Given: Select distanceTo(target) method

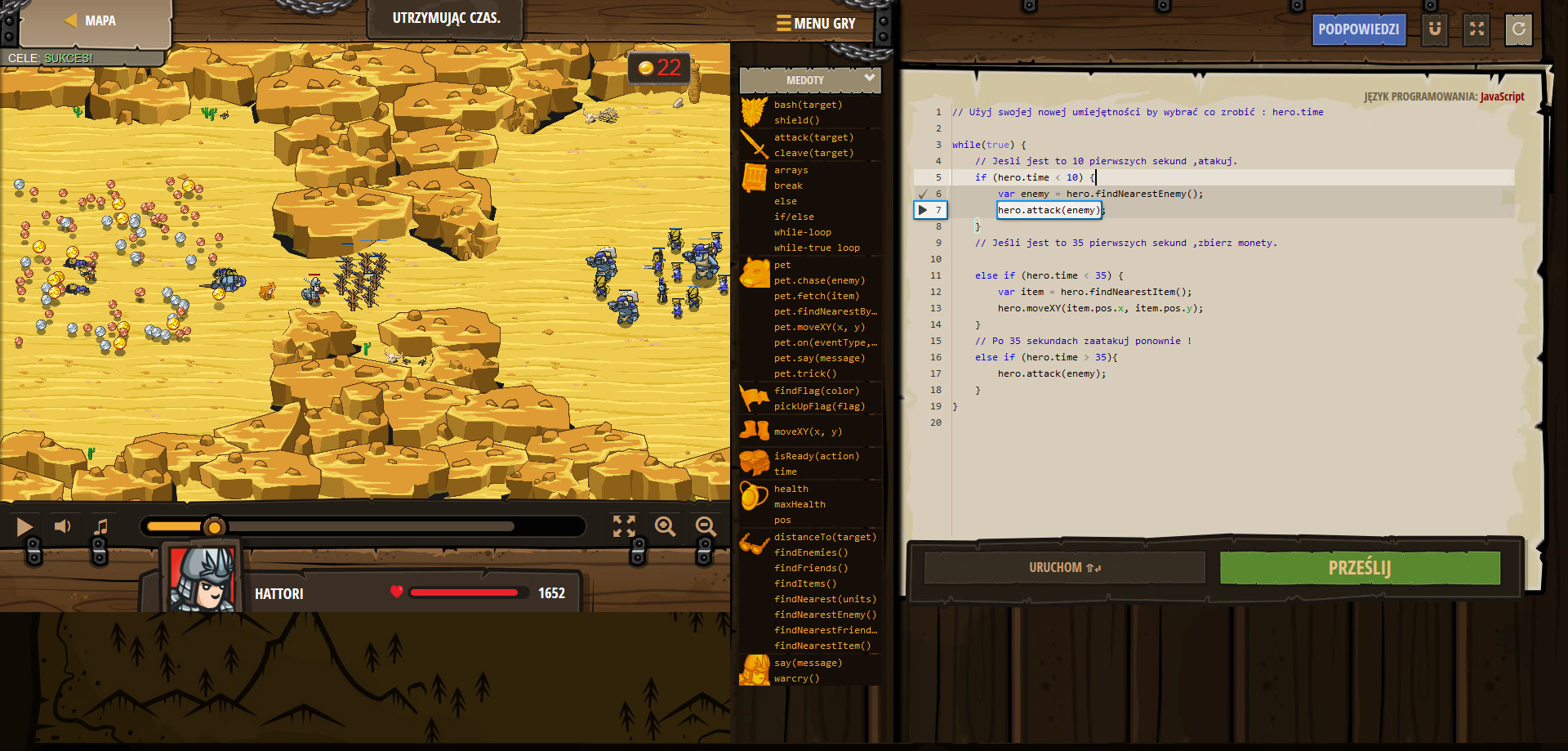Looking at the screenshot, I should point(825,537).
